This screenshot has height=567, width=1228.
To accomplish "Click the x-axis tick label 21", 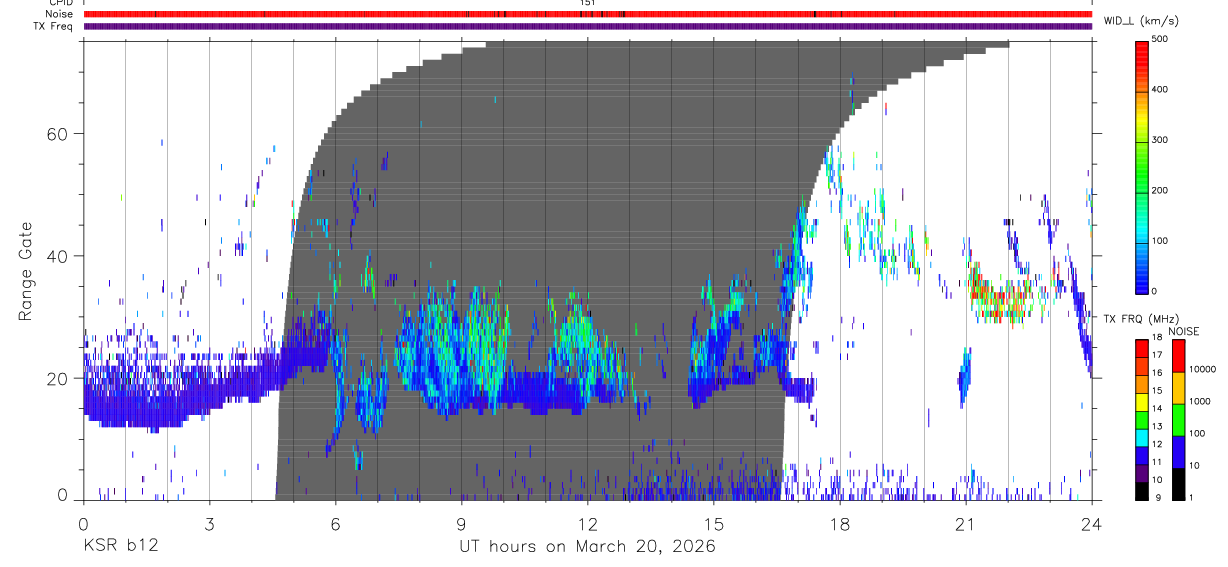I will coord(965,523).
